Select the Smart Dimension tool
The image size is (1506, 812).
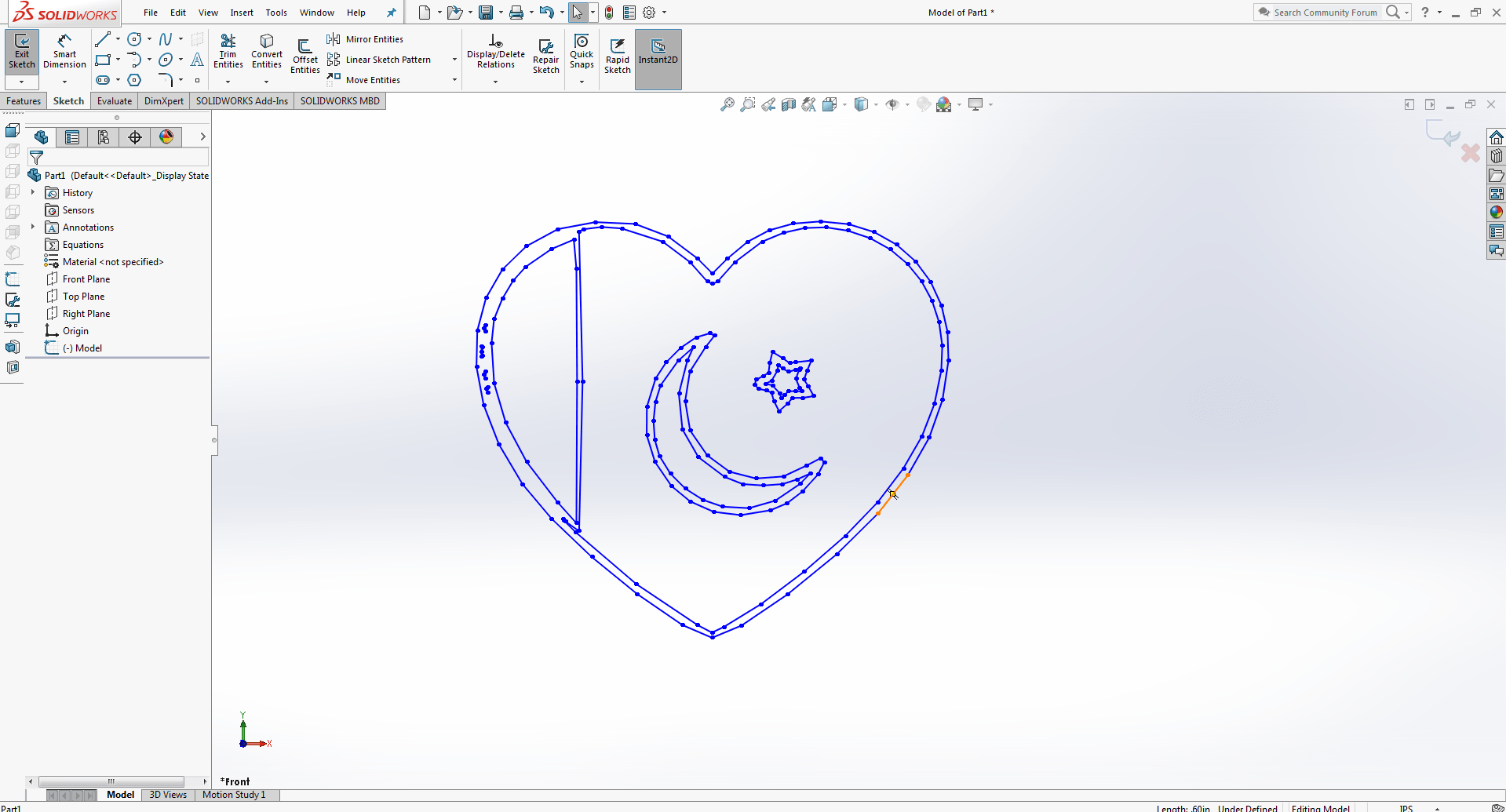point(64,51)
